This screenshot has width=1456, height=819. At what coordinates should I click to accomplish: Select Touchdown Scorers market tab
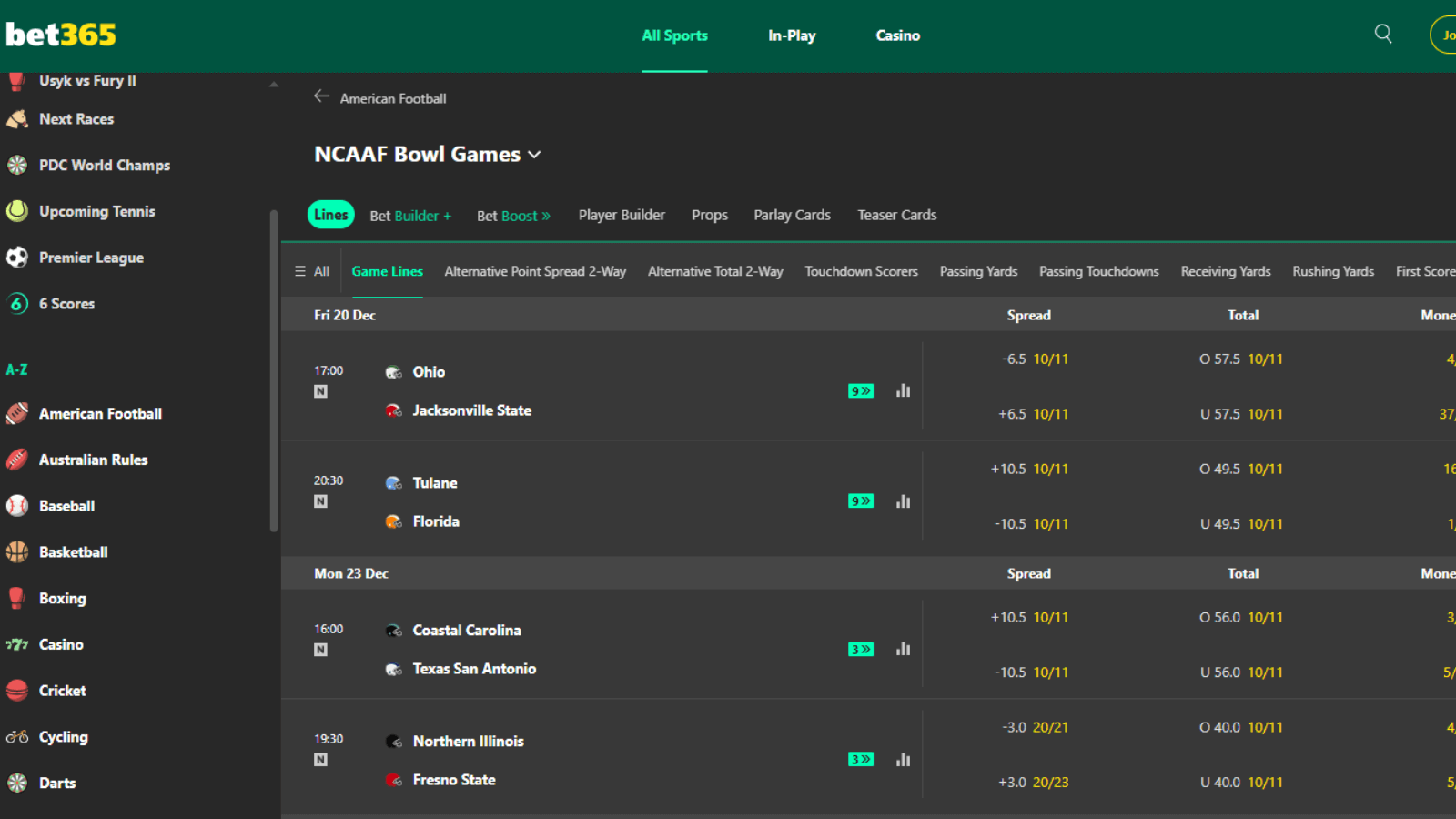pyautogui.click(x=861, y=271)
